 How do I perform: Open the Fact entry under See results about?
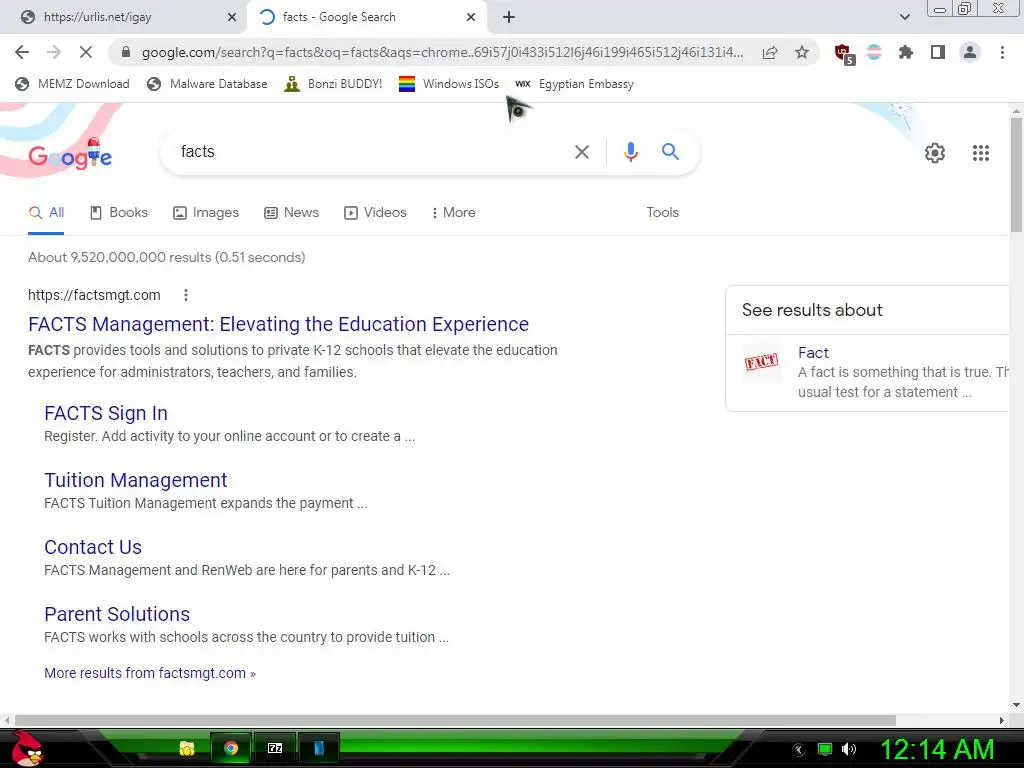(x=813, y=353)
